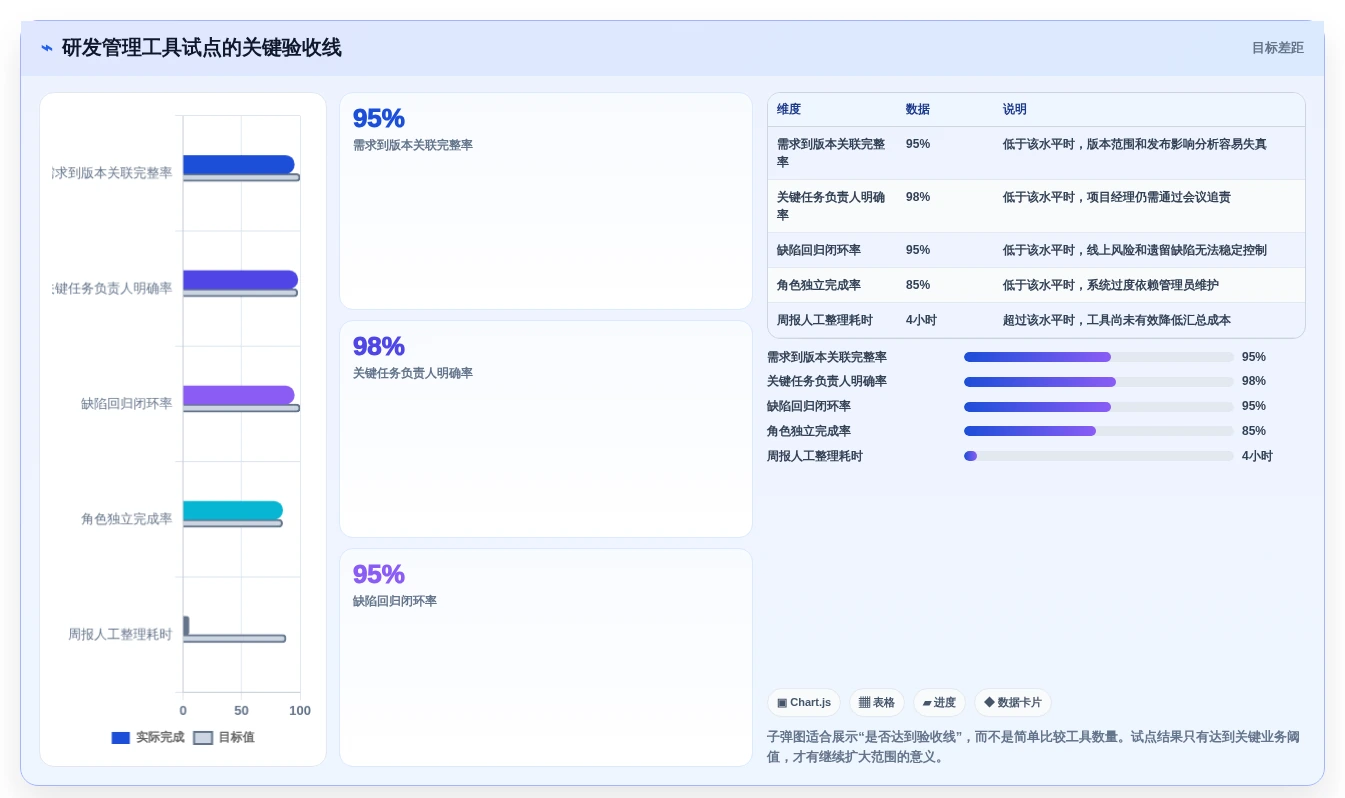Click description 超过该水平时，工具尚未有效降低汇总成本
Screen dimensions: 1345x798
click(x=1117, y=321)
